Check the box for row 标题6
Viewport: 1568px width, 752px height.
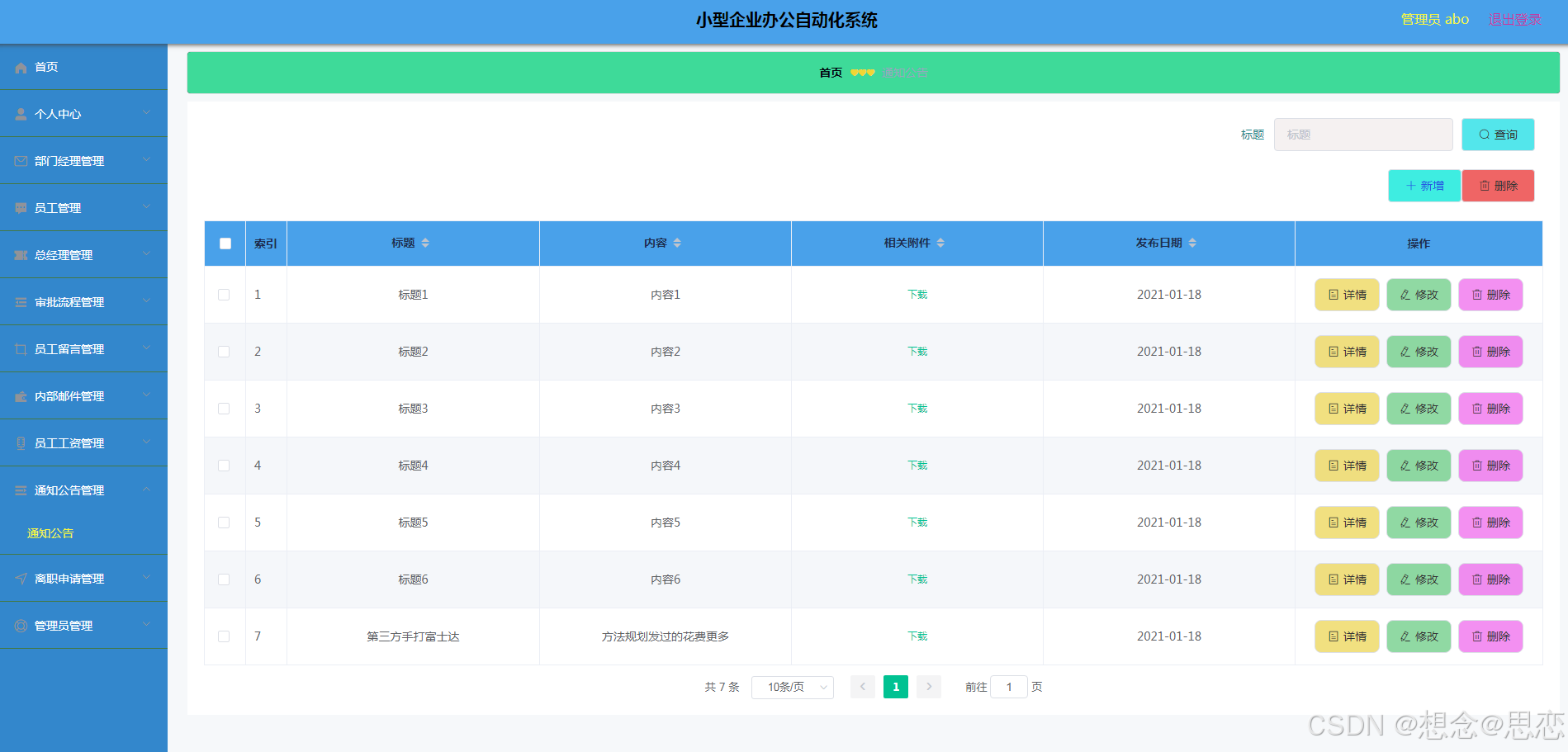[x=224, y=579]
